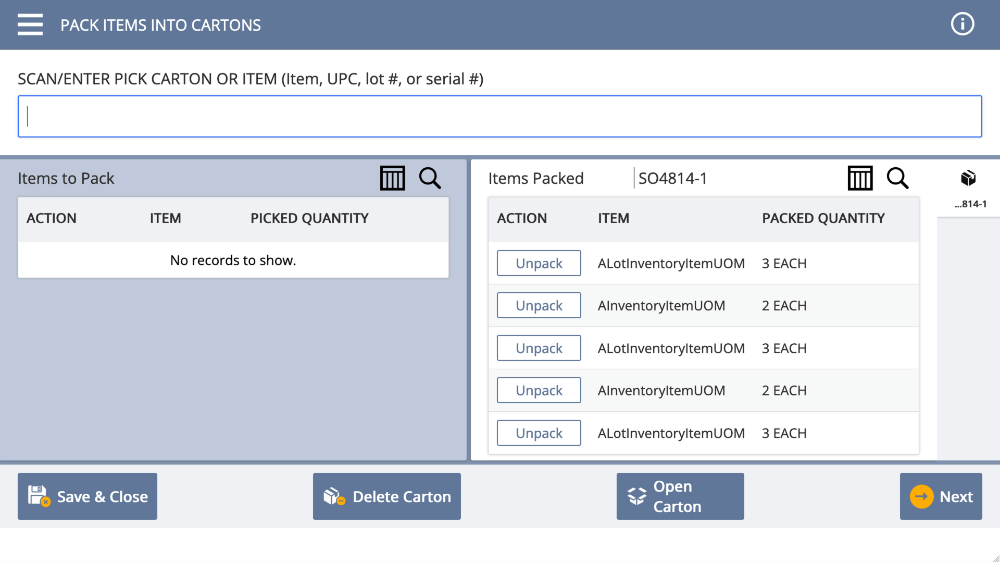Screen dimensions: 1000x562
Task: Unpack first ALotInventoryItemUOM row
Action: [x=539, y=263]
